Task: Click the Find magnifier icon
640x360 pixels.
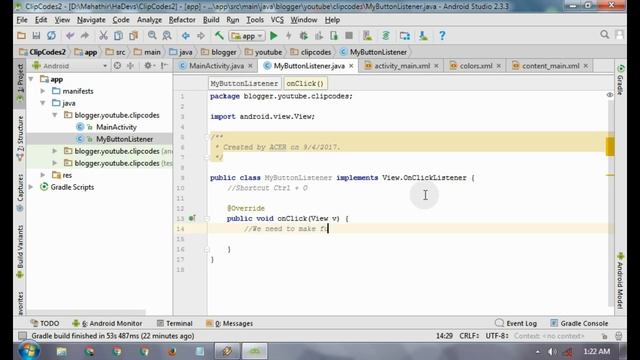Action: 152,36
